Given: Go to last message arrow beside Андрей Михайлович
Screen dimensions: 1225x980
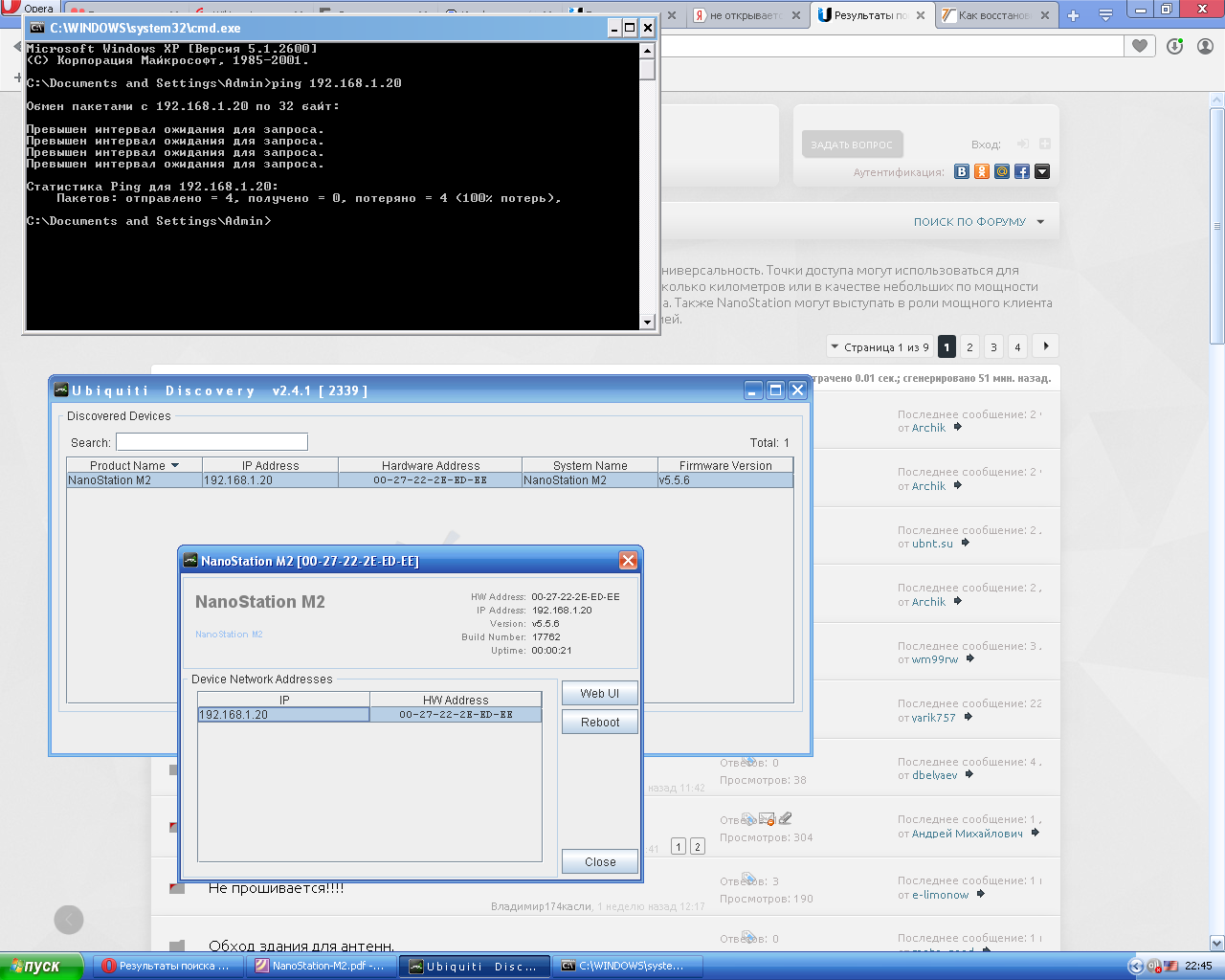Looking at the screenshot, I should [x=1036, y=833].
